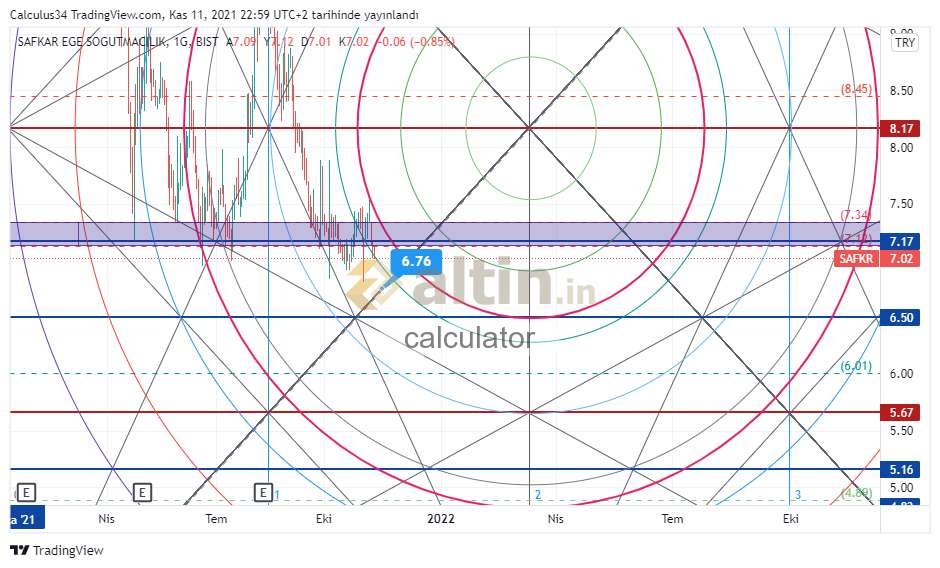Click the 6.76 price callout label
The width and height of the screenshot is (940, 568).
coord(416,262)
